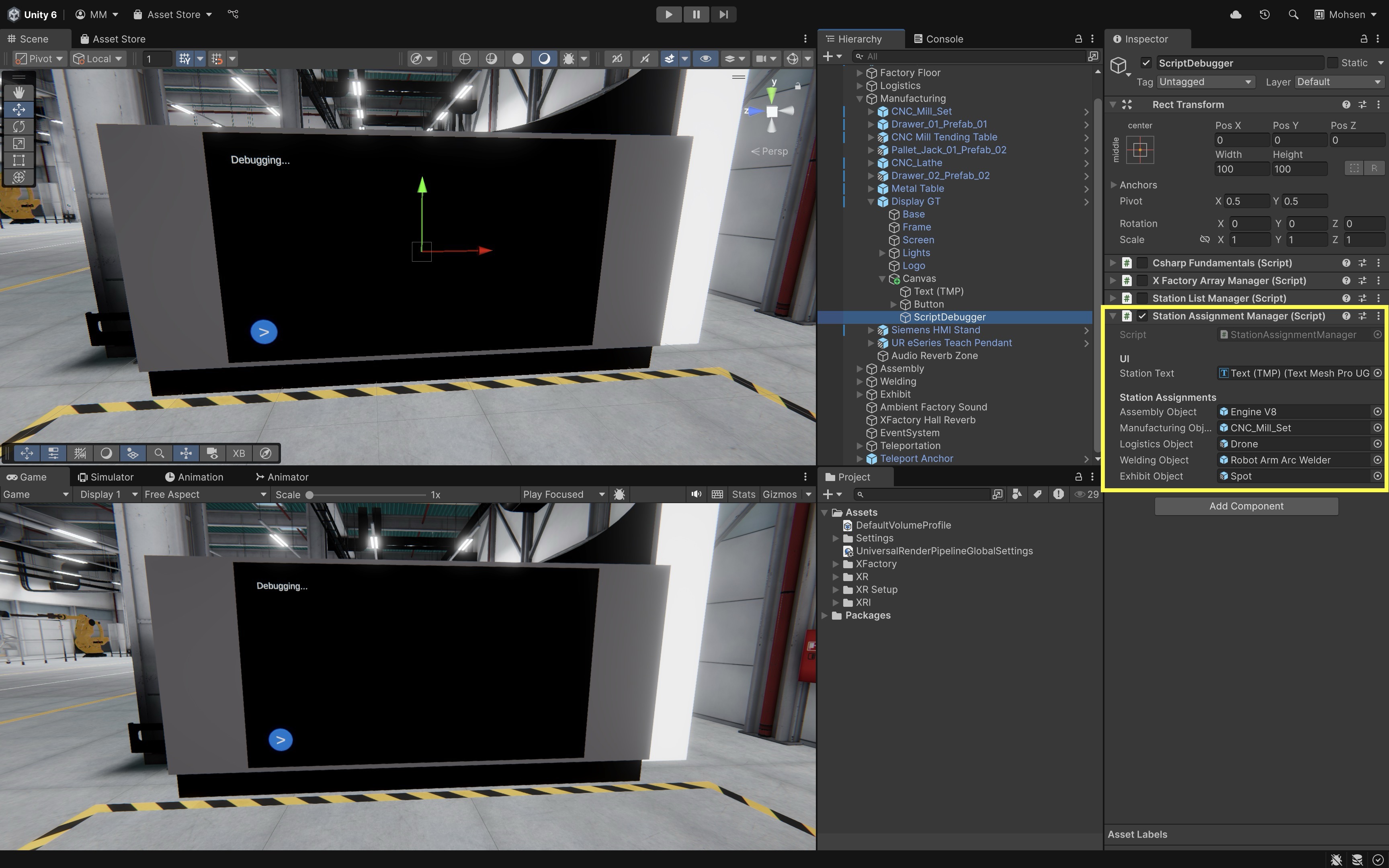Click the Stats button in Game view
This screenshot has width=1389, height=868.
[743, 494]
